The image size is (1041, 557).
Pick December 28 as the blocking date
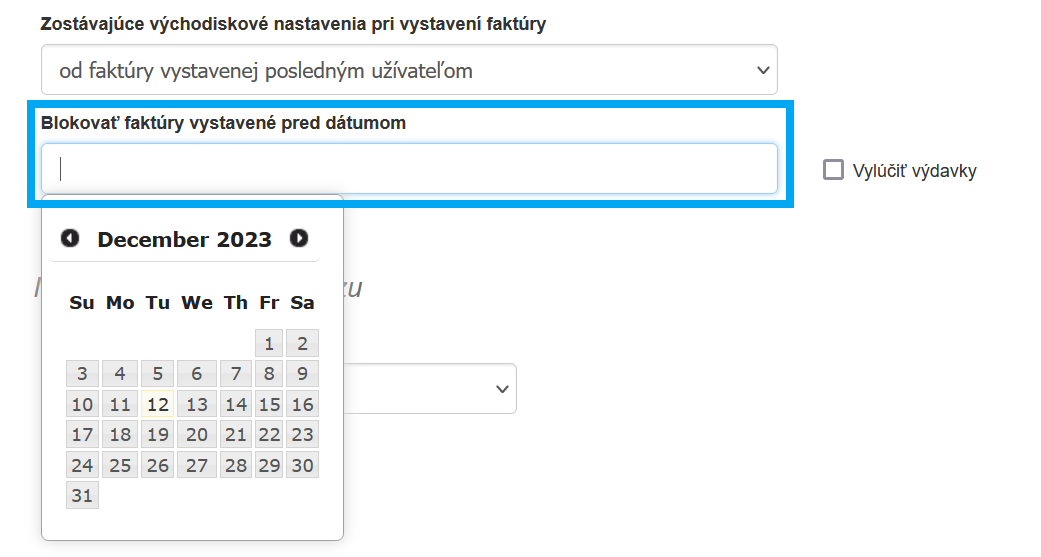(236, 465)
